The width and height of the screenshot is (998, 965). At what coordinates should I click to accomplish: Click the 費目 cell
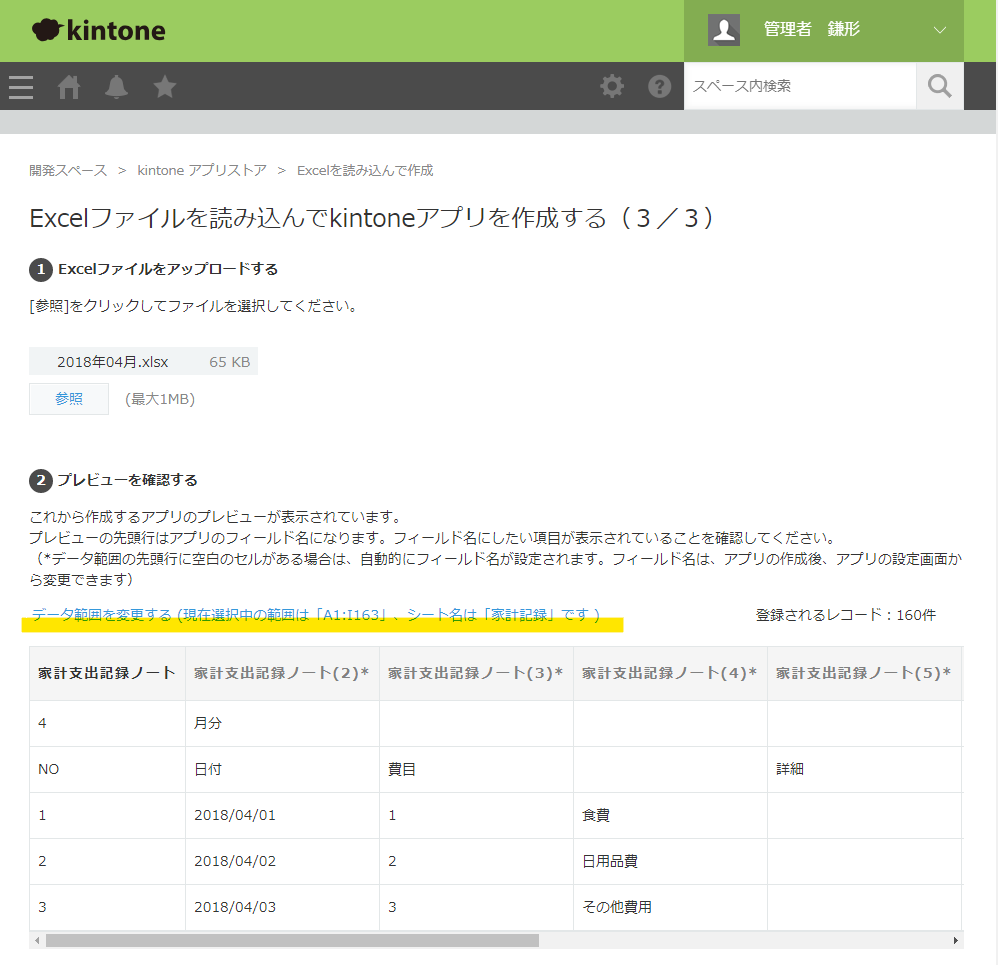pos(476,770)
